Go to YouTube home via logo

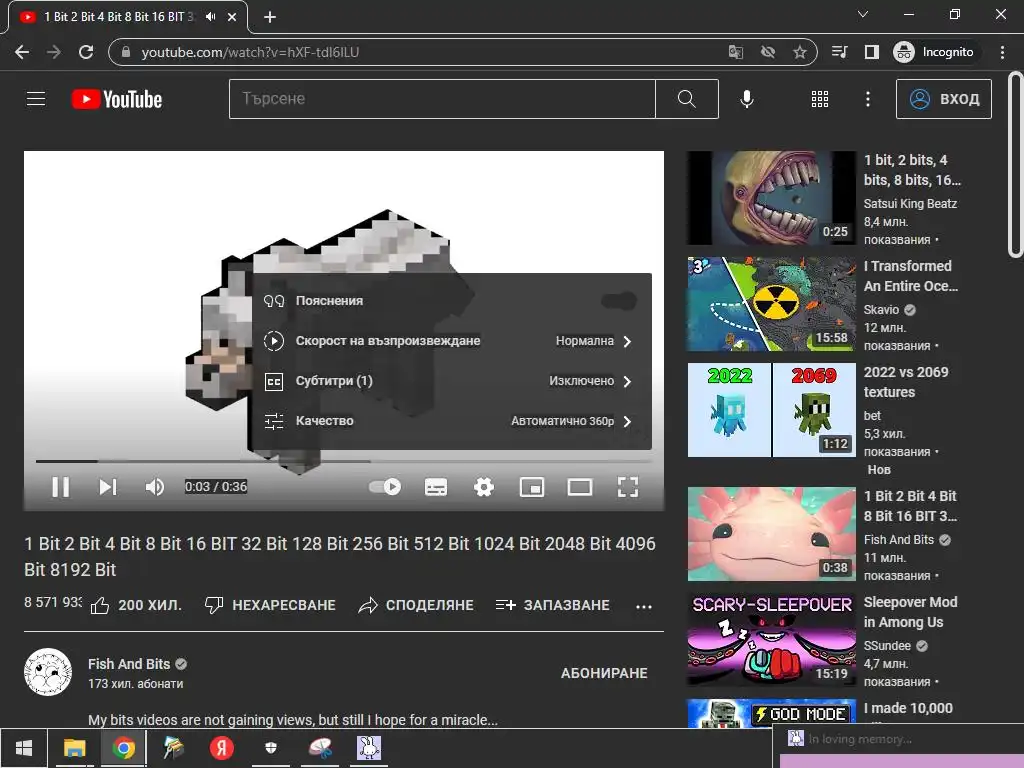tap(117, 99)
